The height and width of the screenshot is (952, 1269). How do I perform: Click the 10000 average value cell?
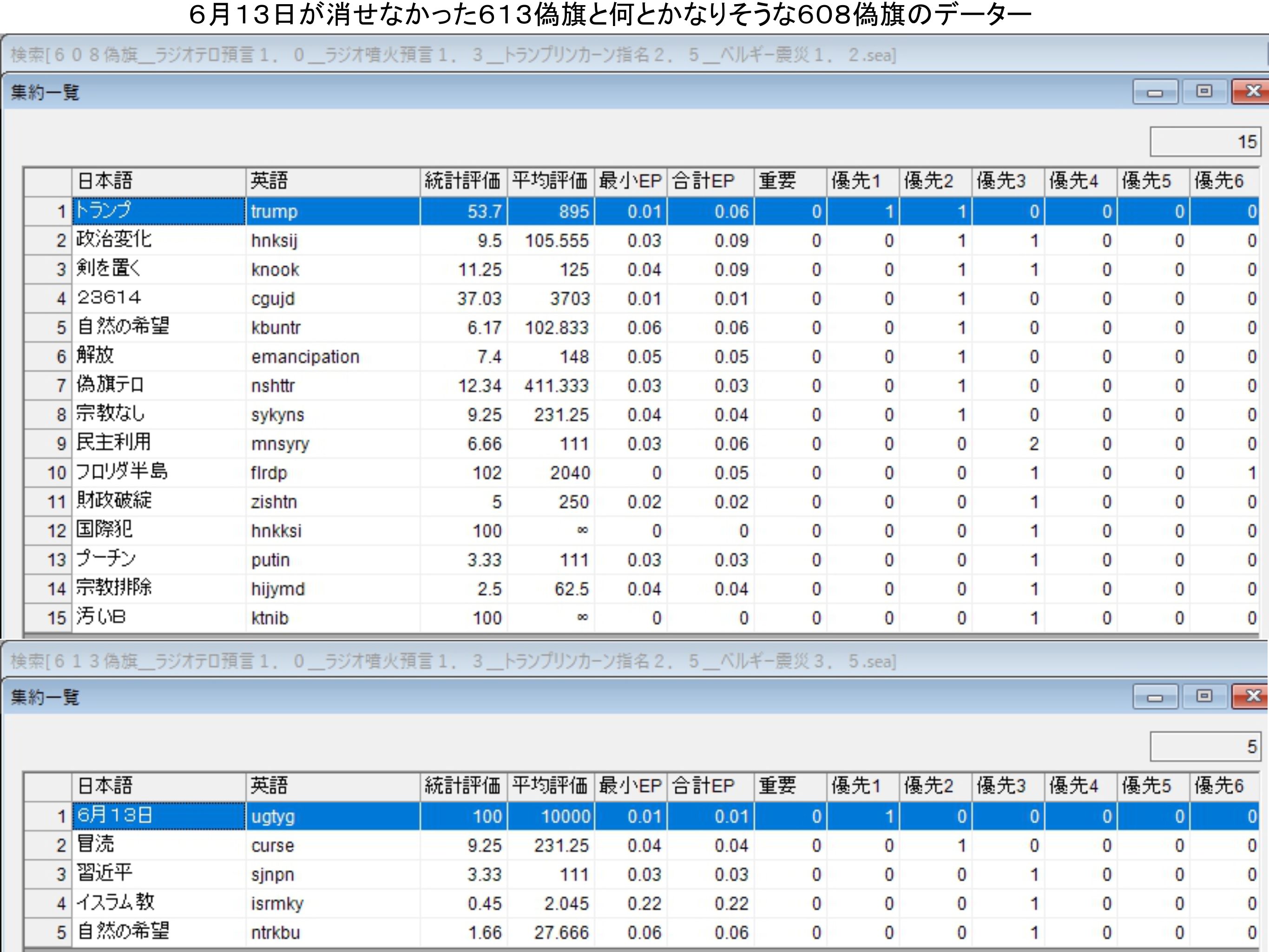click(551, 816)
